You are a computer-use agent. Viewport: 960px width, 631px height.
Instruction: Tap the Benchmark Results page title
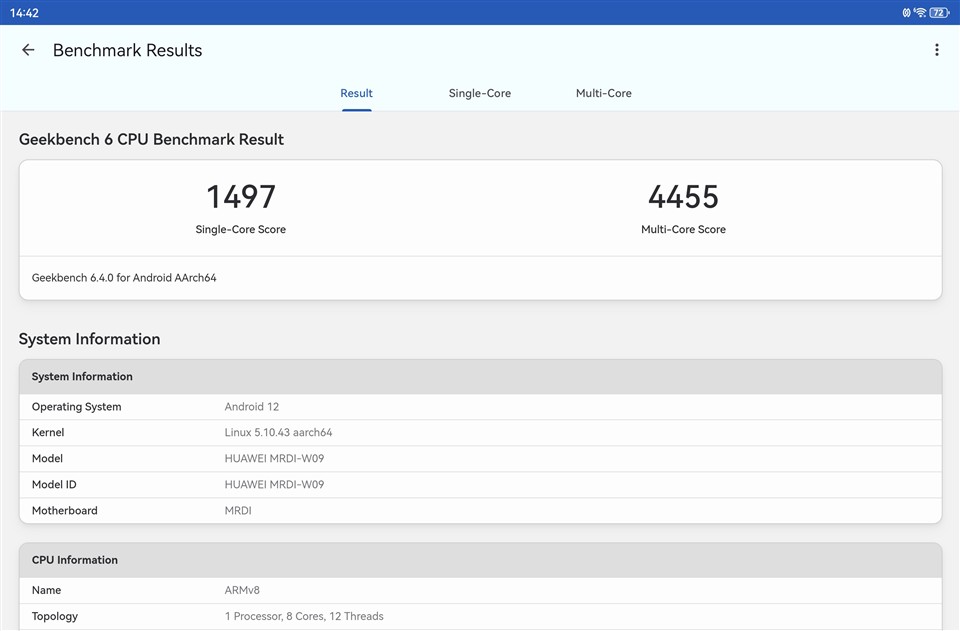click(127, 50)
